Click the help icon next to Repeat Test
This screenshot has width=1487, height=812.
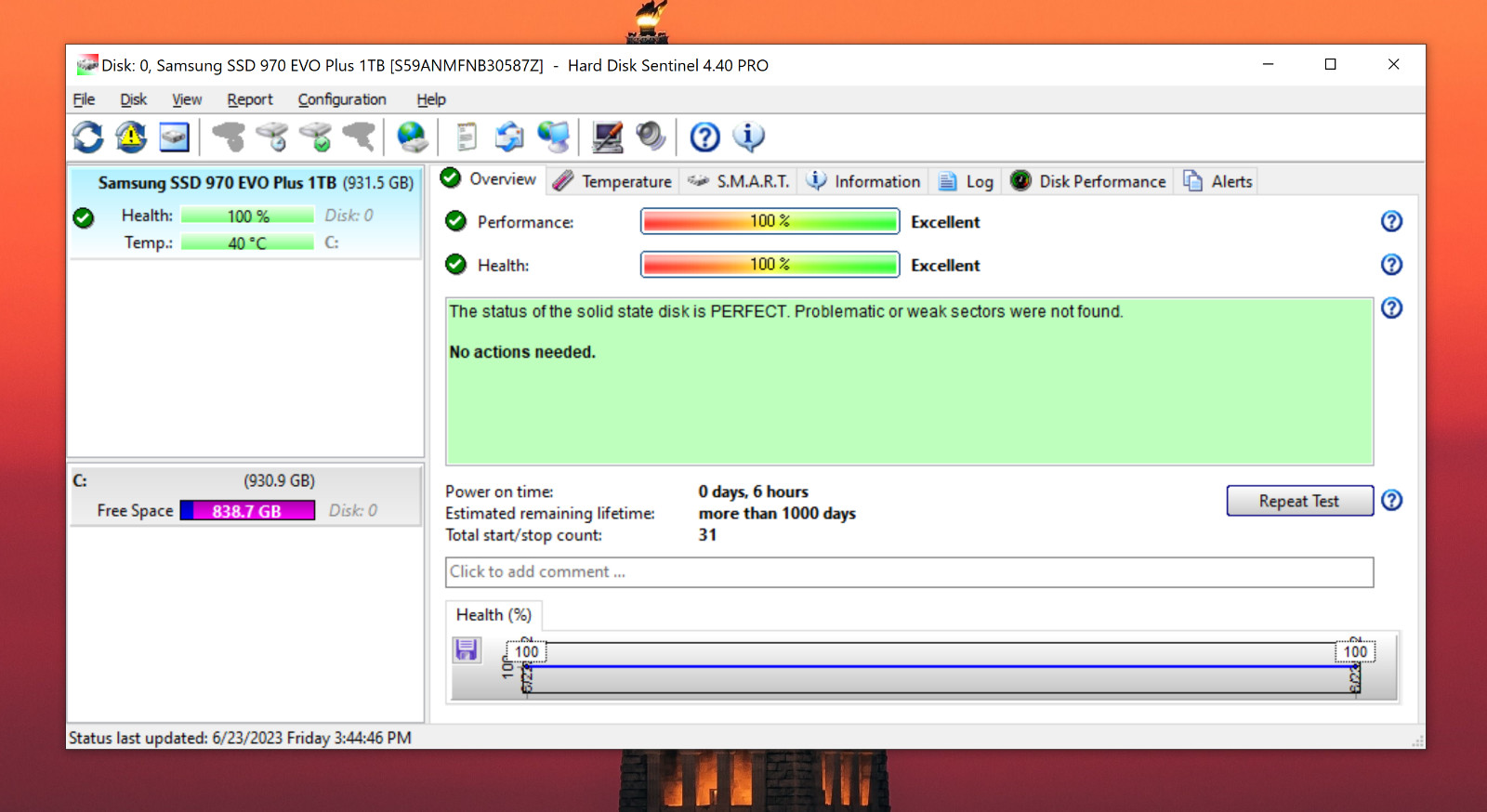[x=1391, y=500]
